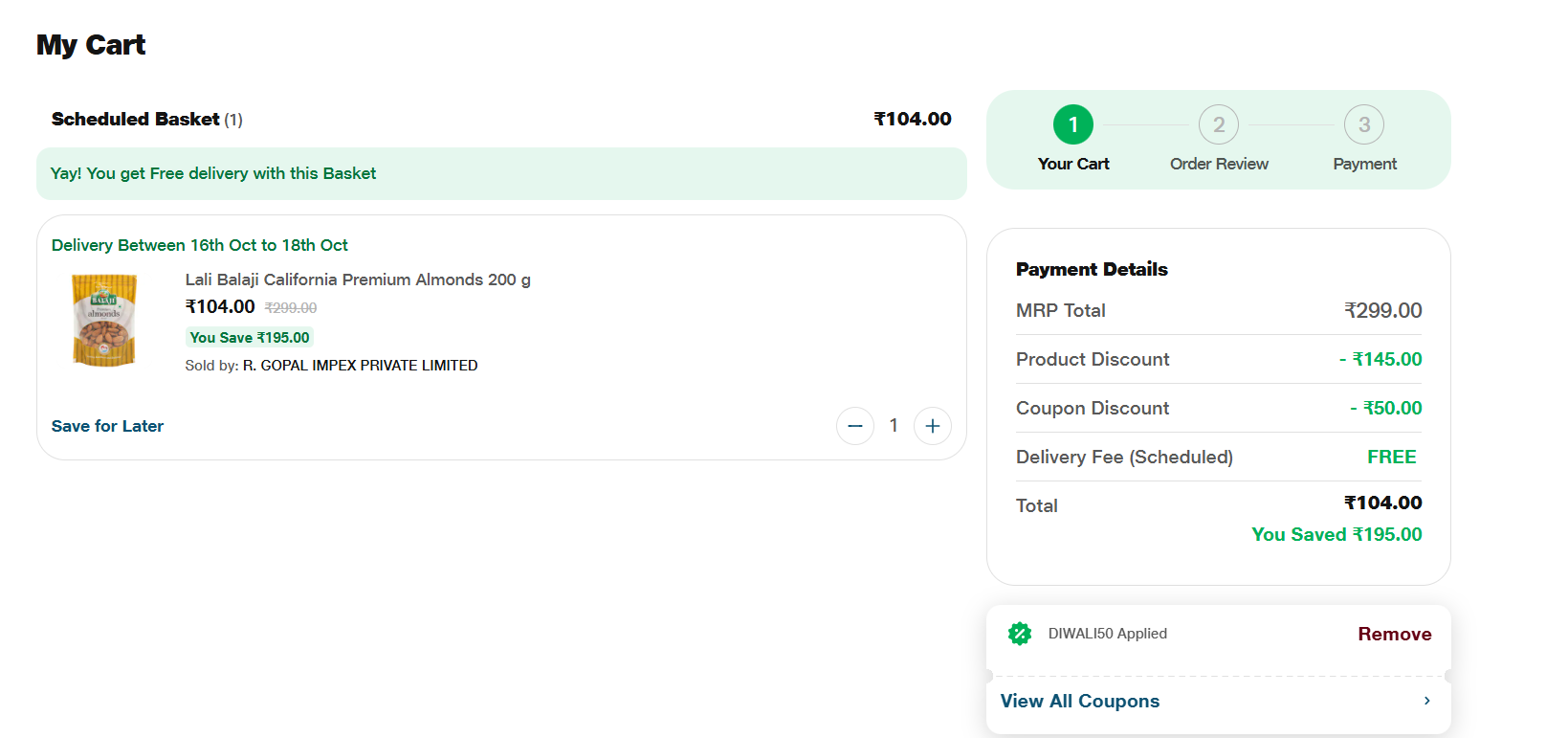The image size is (1568, 738).
Task: Click the Payment step label
Action: click(x=1364, y=164)
